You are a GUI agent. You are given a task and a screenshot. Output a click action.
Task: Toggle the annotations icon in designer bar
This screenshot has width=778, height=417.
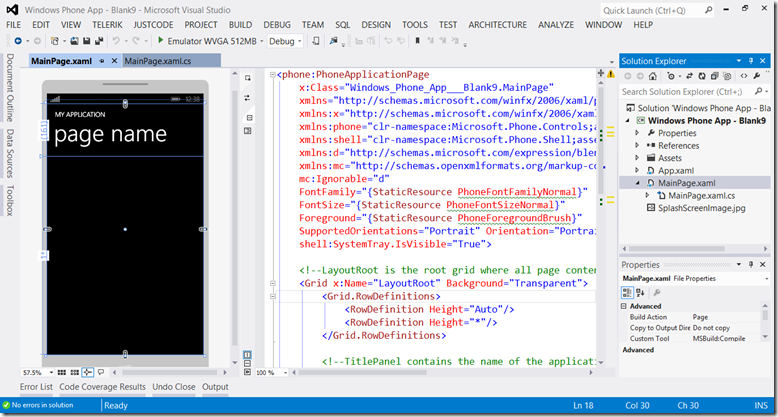point(101,372)
